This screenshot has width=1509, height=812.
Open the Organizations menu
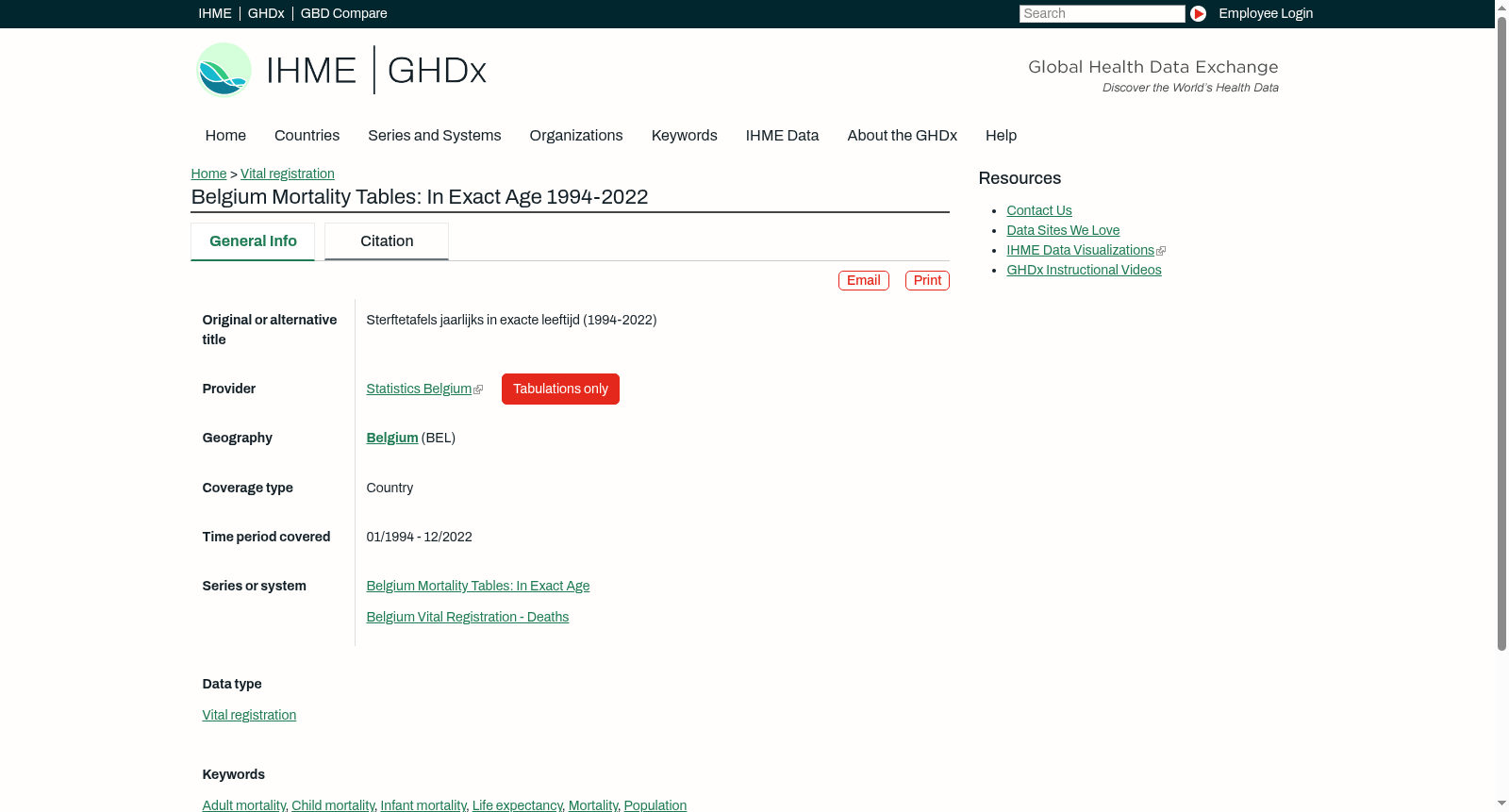(x=576, y=136)
